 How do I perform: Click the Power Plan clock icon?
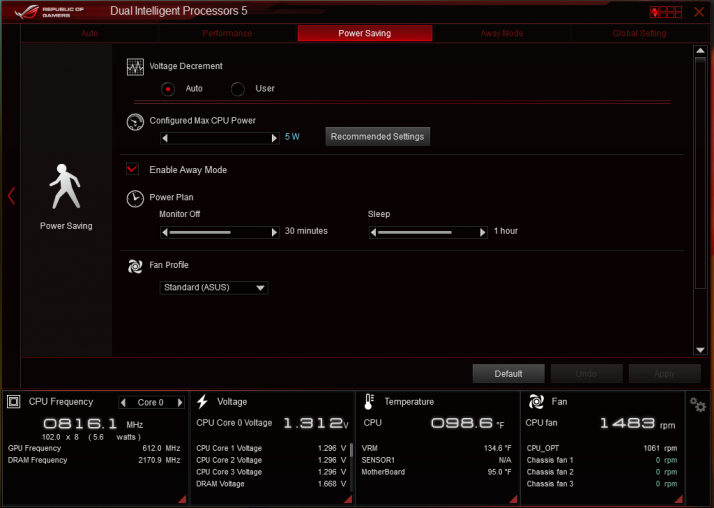[x=135, y=199]
